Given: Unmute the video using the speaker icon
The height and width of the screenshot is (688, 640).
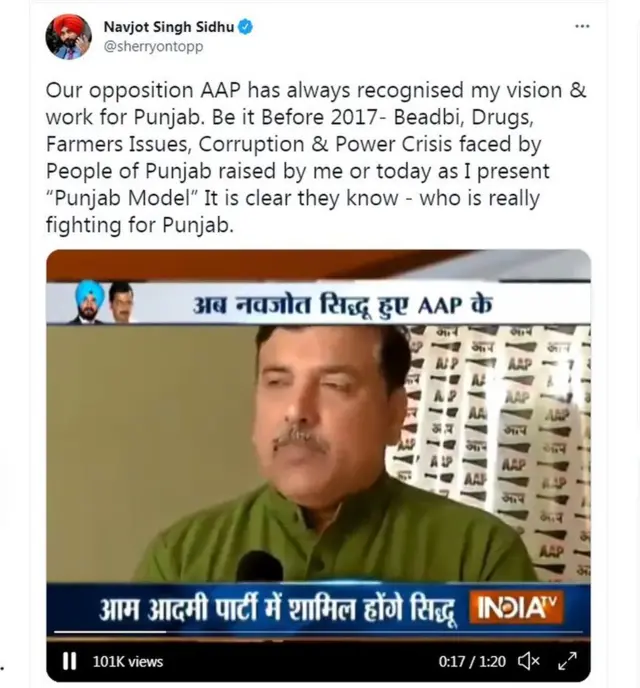Looking at the screenshot, I should (x=529, y=661).
